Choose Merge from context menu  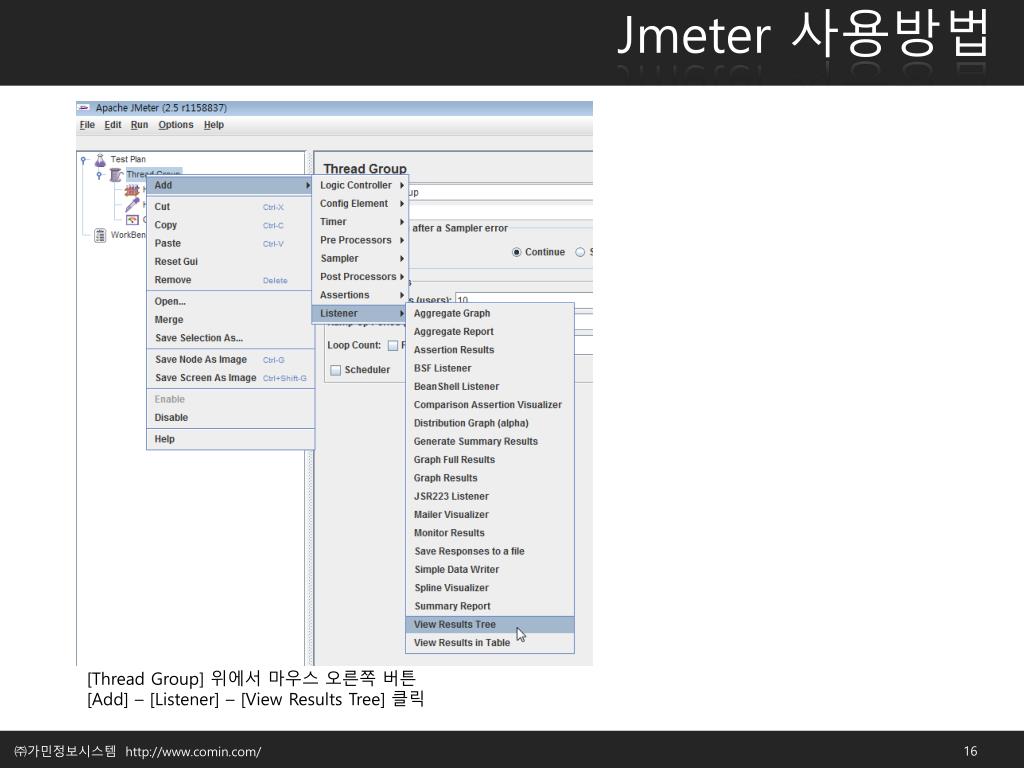230,320
